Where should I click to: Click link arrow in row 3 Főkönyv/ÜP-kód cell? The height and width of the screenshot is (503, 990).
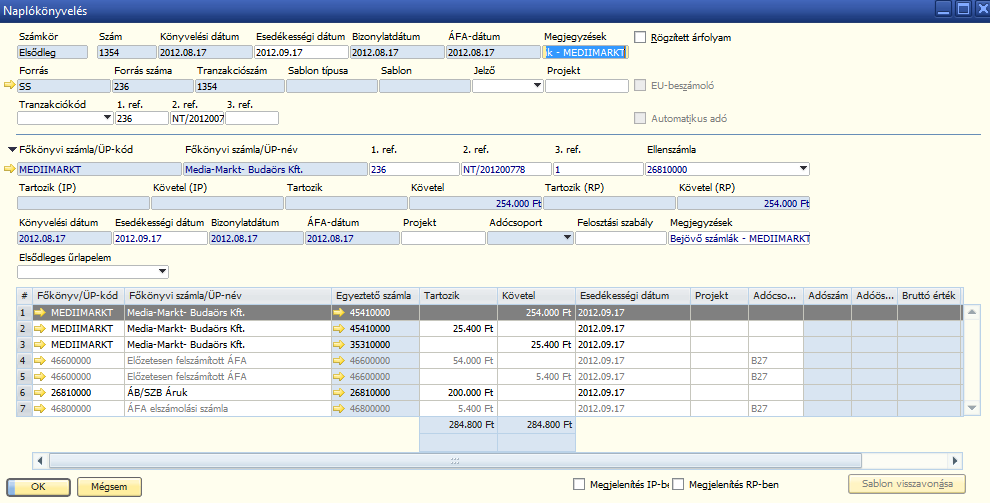(x=41, y=345)
